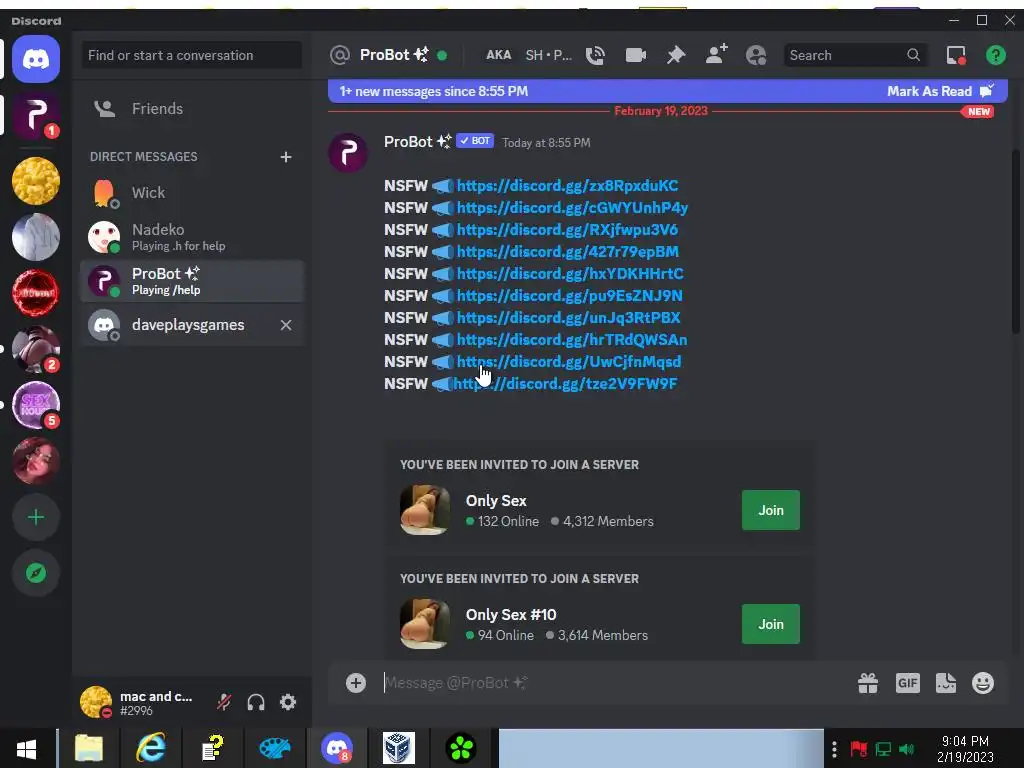Join the Only Sex server
1024x768 pixels.
(x=771, y=510)
